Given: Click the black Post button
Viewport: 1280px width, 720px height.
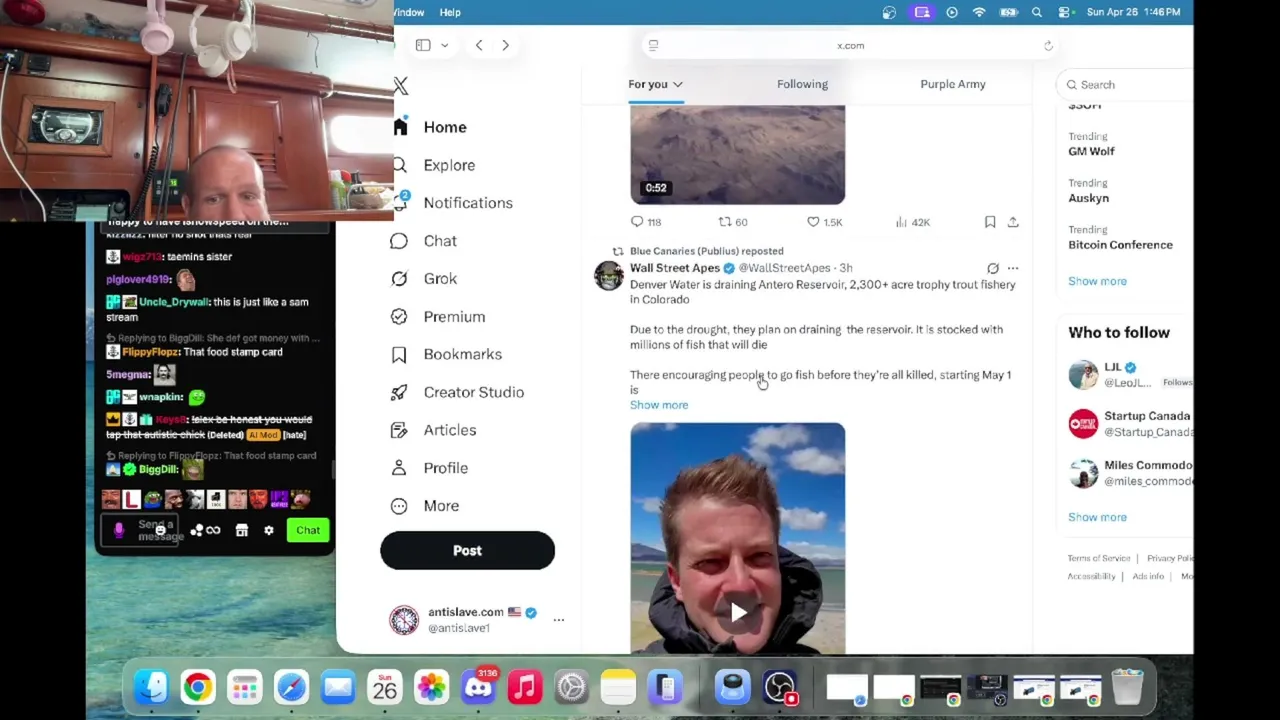Looking at the screenshot, I should click(467, 550).
